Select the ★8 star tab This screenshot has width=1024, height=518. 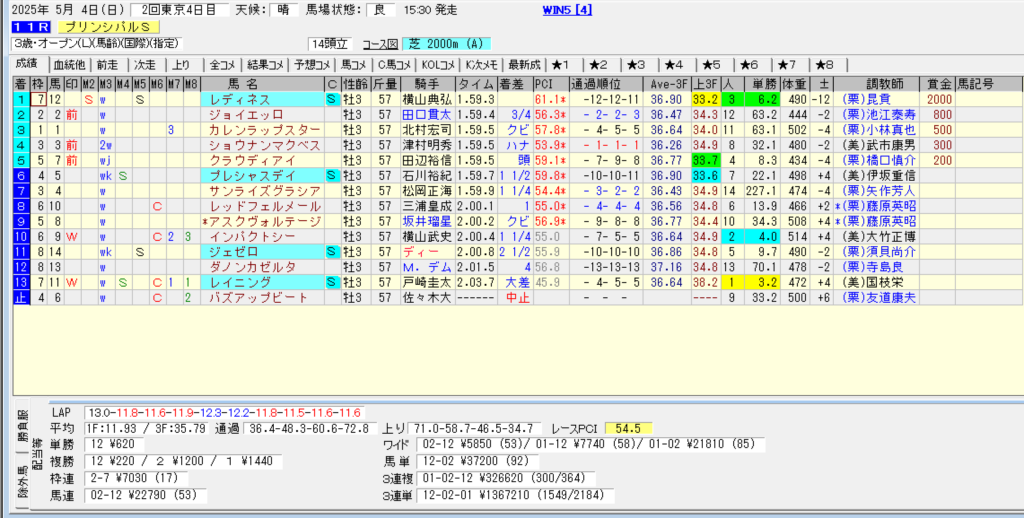(822, 64)
